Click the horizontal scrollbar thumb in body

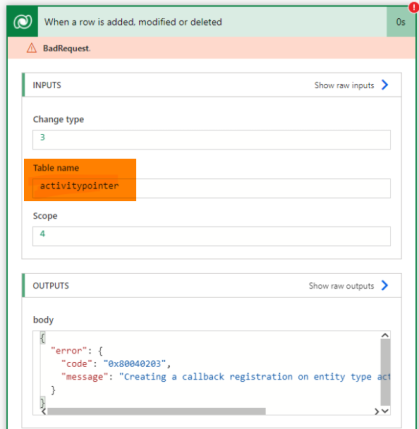pyautogui.click(x=156, y=411)
